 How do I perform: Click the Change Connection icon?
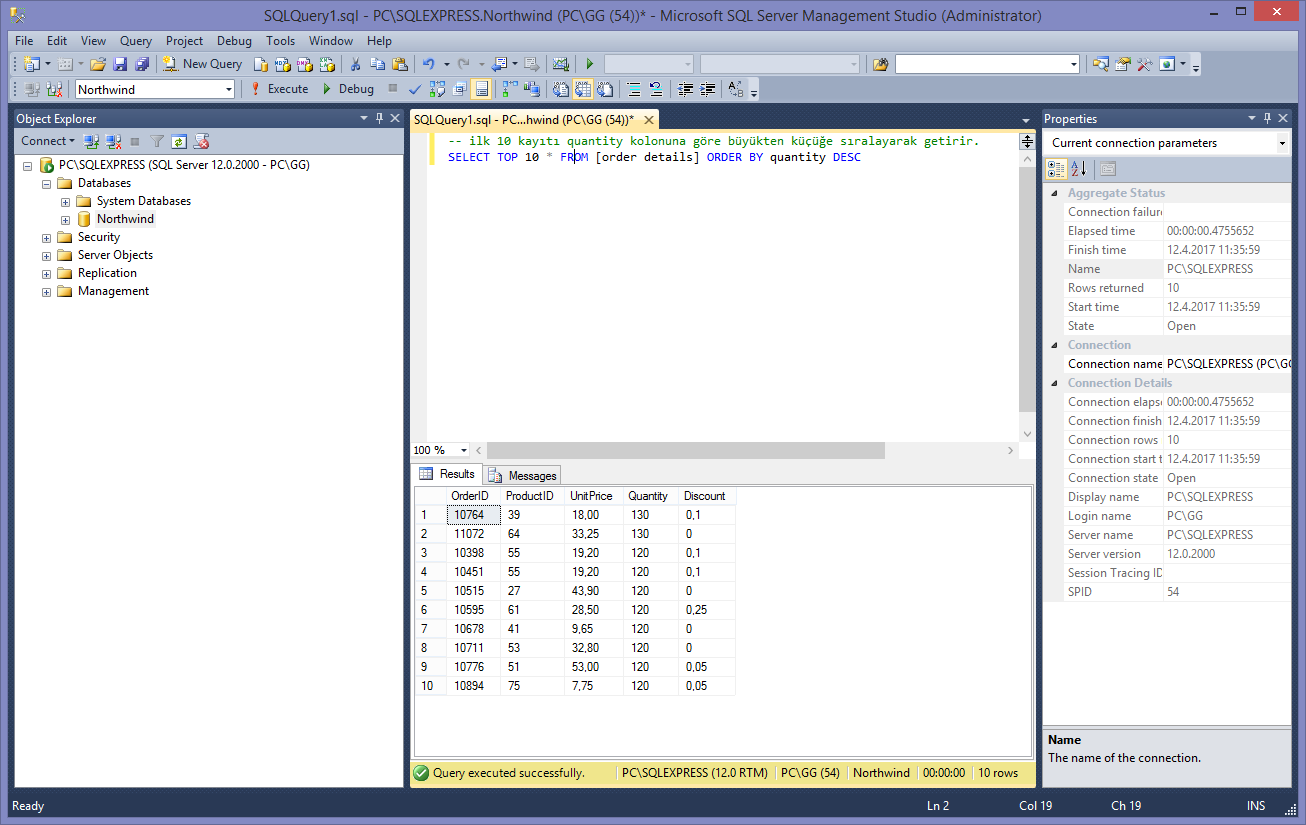pyautogui.click(x=54, y=89)
